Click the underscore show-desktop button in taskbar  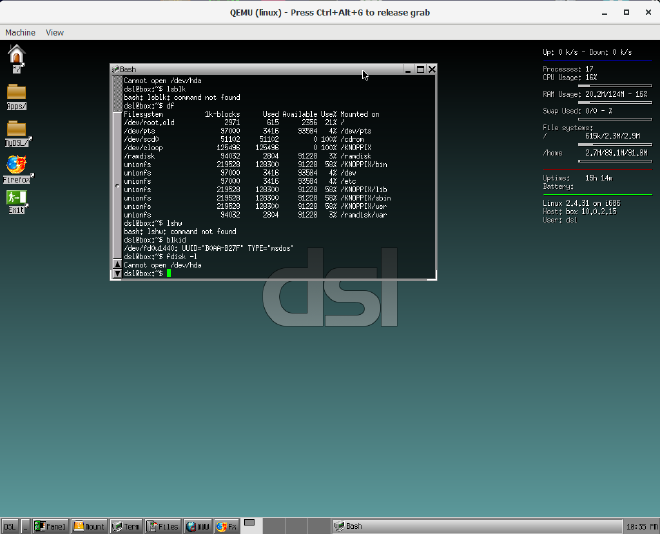click(25, 526)
